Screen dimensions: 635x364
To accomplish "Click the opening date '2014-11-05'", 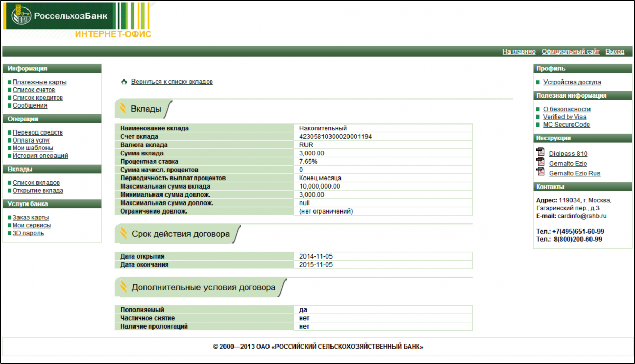I will pos(316,256).
